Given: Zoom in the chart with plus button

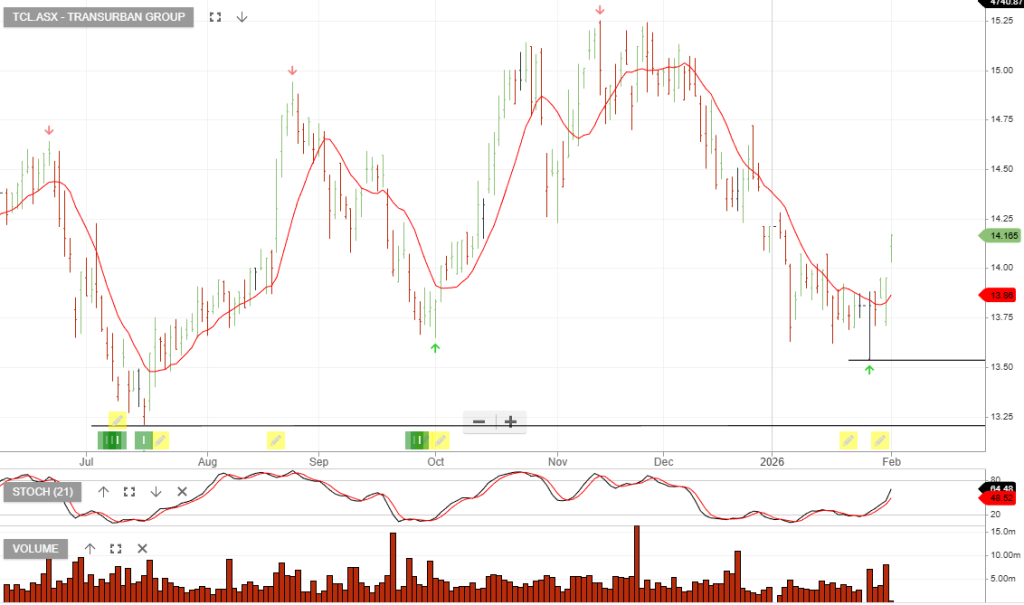Looking at the screenshot, I should tap(510, 421).
